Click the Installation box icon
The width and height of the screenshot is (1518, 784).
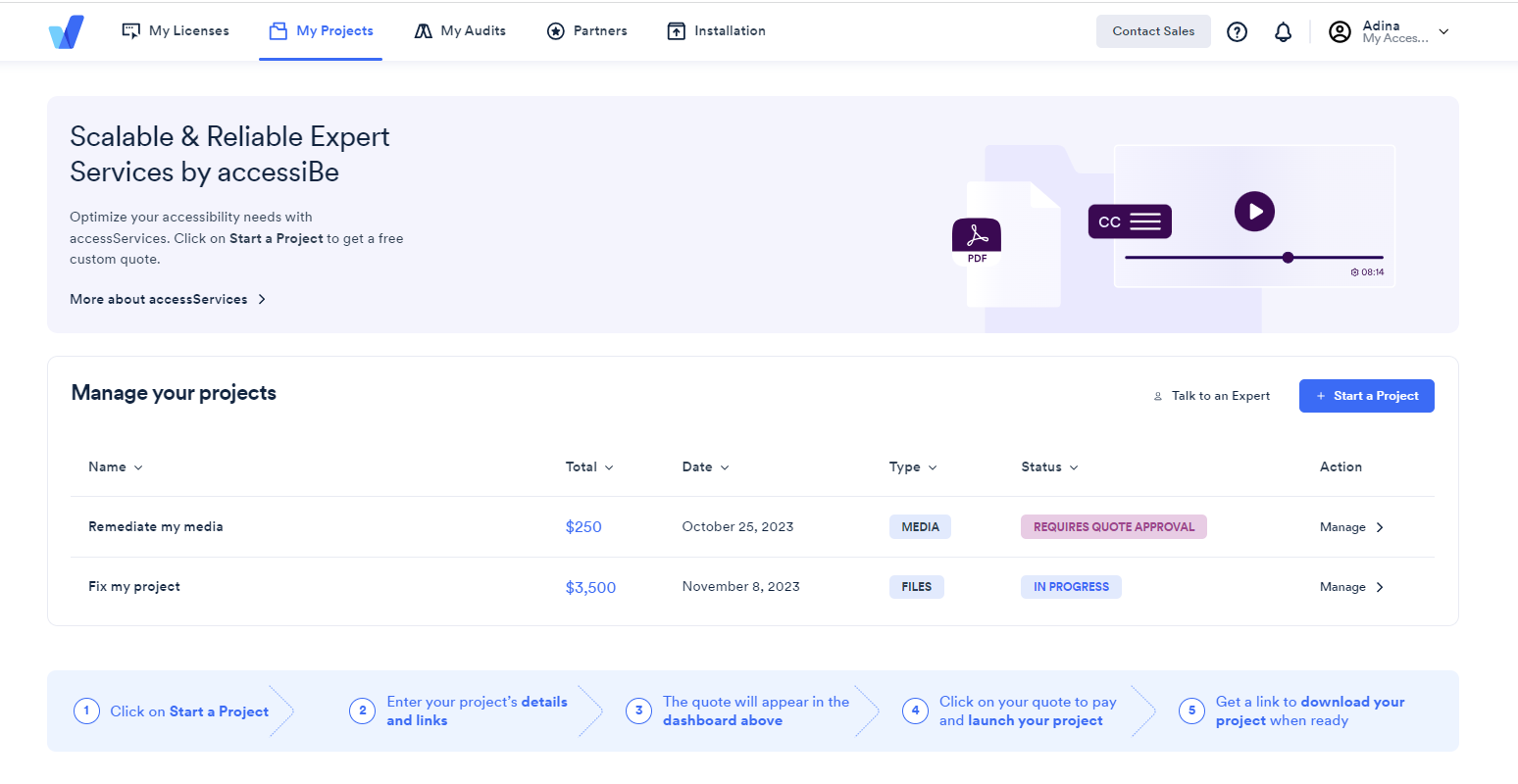point(676,30)
